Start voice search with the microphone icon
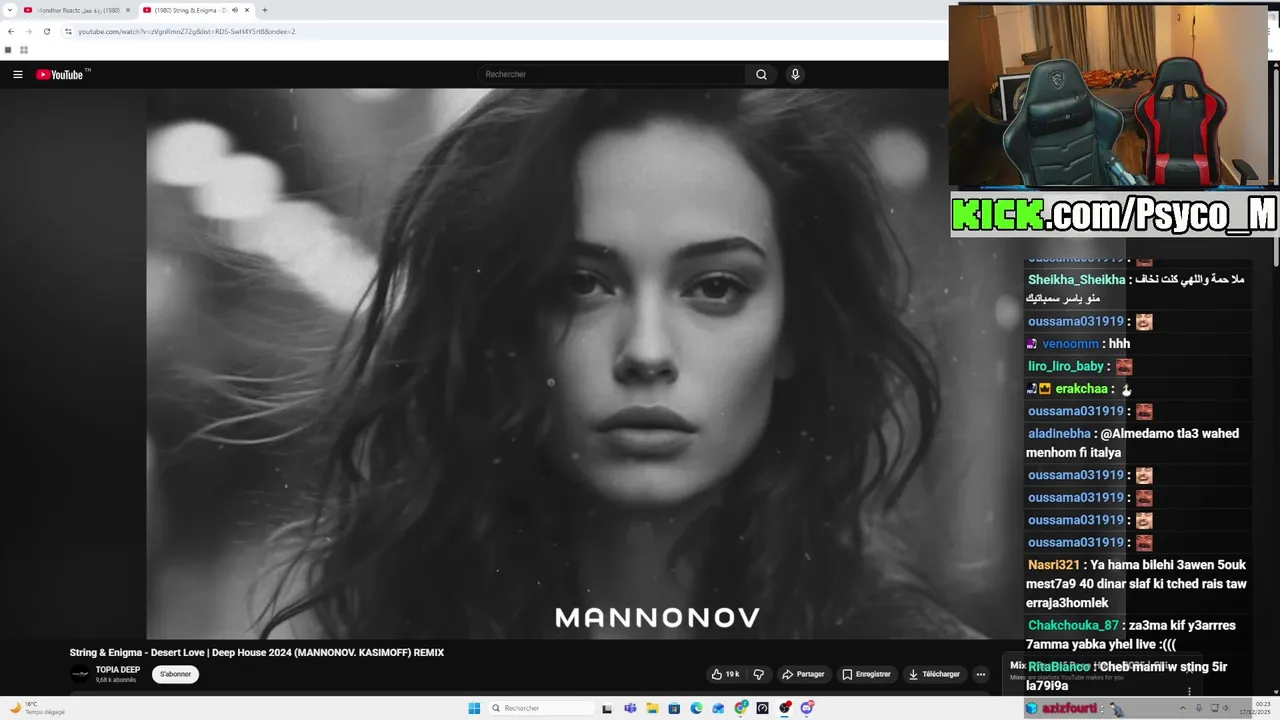The width and height of the screenshot is (1280, 720). 795,74
